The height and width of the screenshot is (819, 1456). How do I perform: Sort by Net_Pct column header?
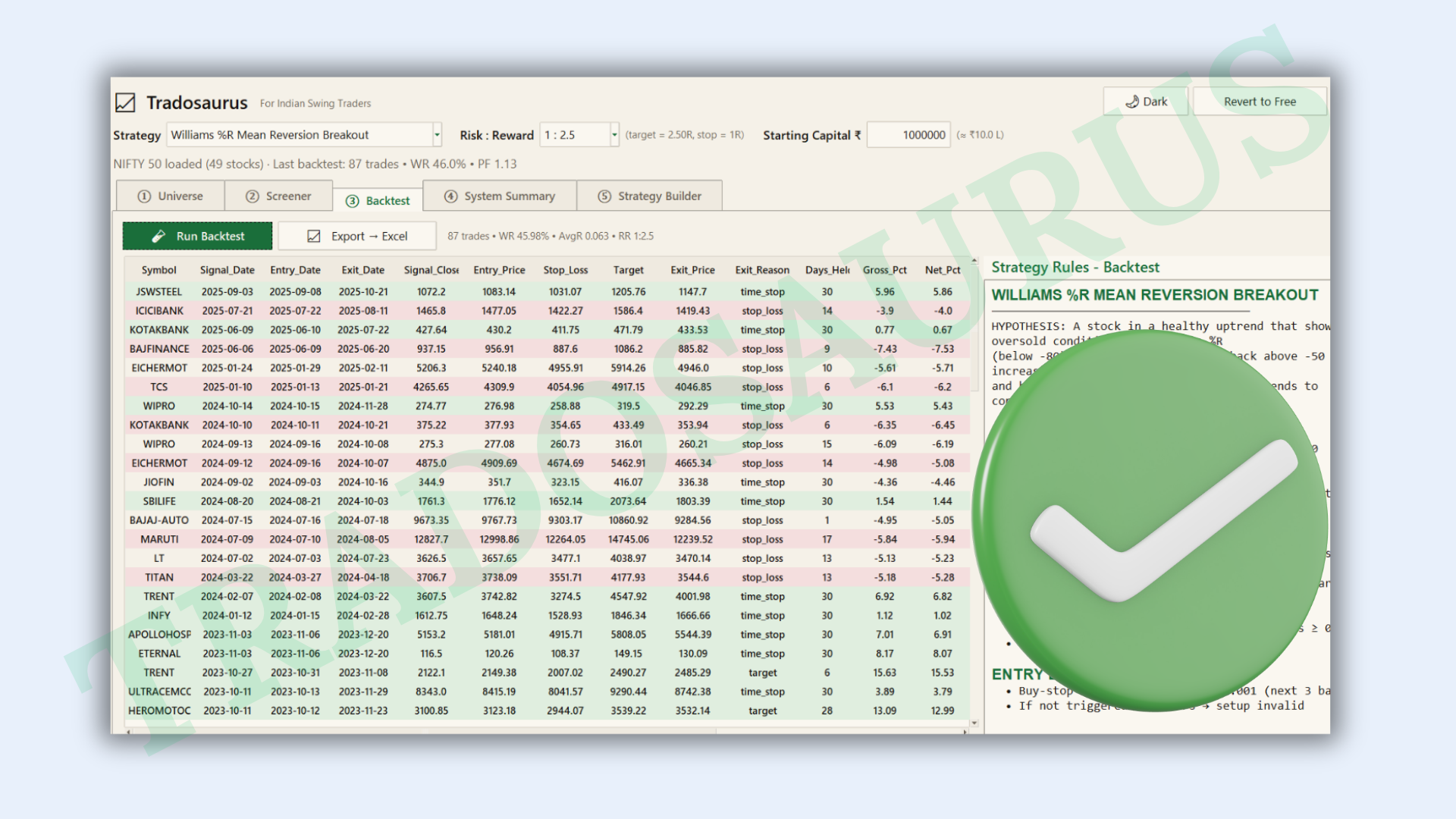(942, 270)
